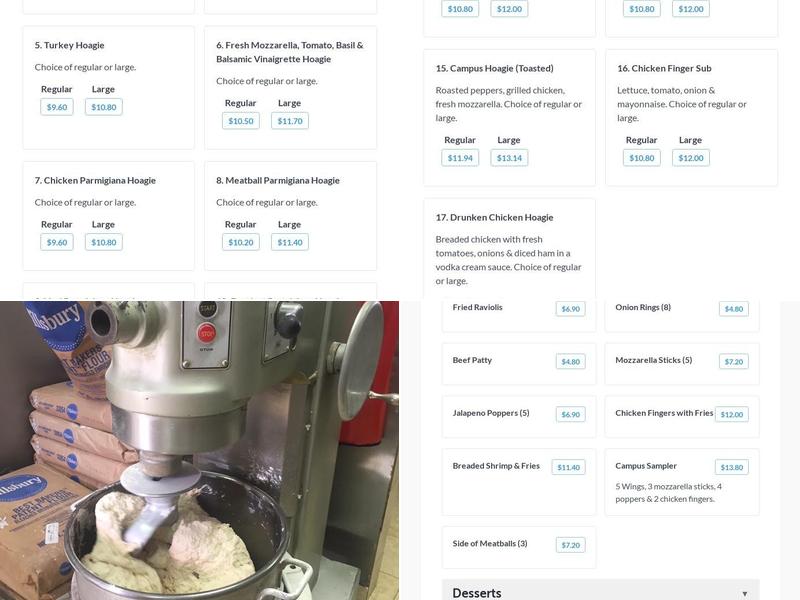Open the dough mixer photo
The height and width of the screenshot is (600, 800).
(x=199, y=450)
